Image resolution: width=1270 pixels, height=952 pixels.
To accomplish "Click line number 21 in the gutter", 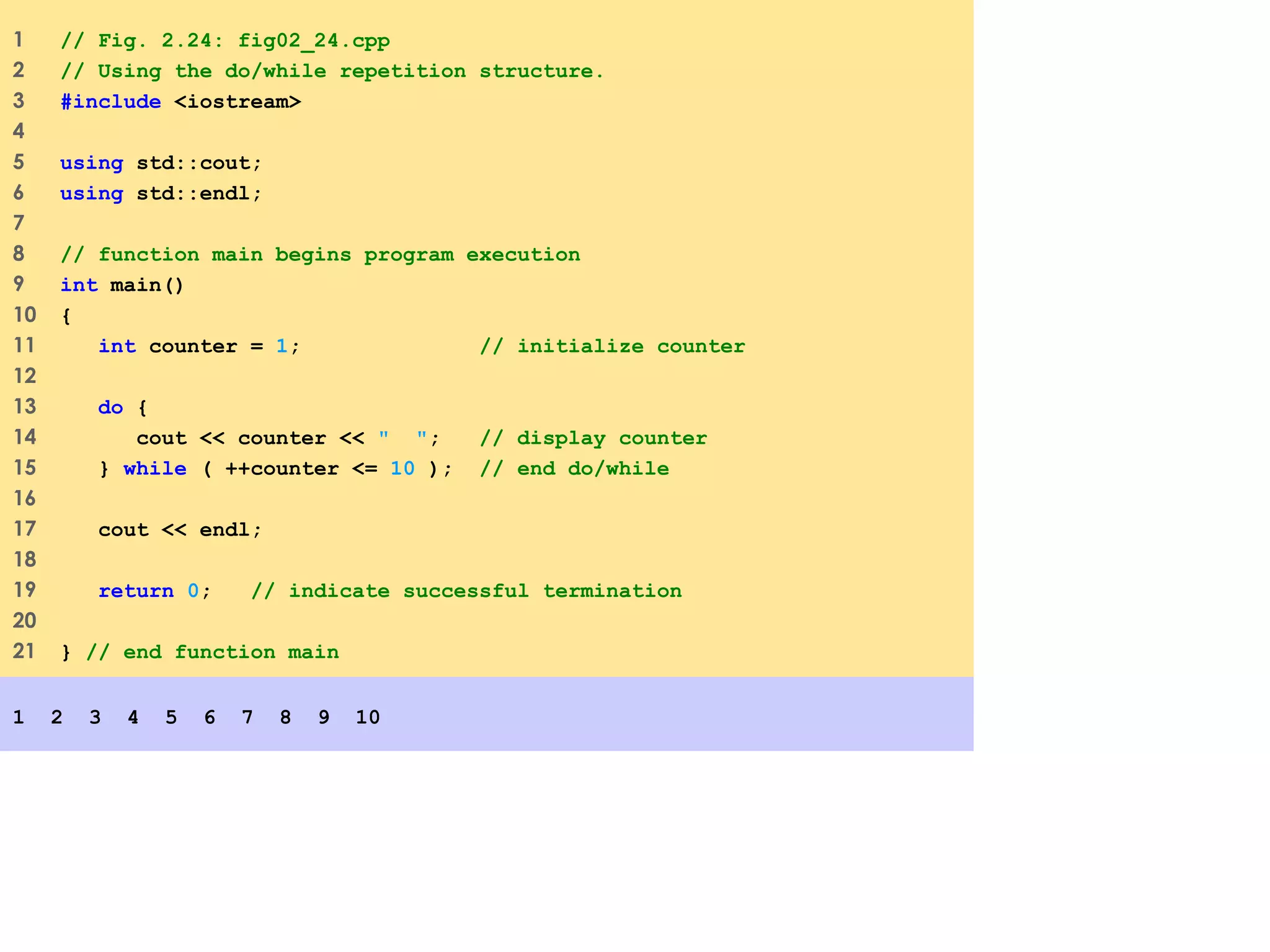I will [24, 651].
